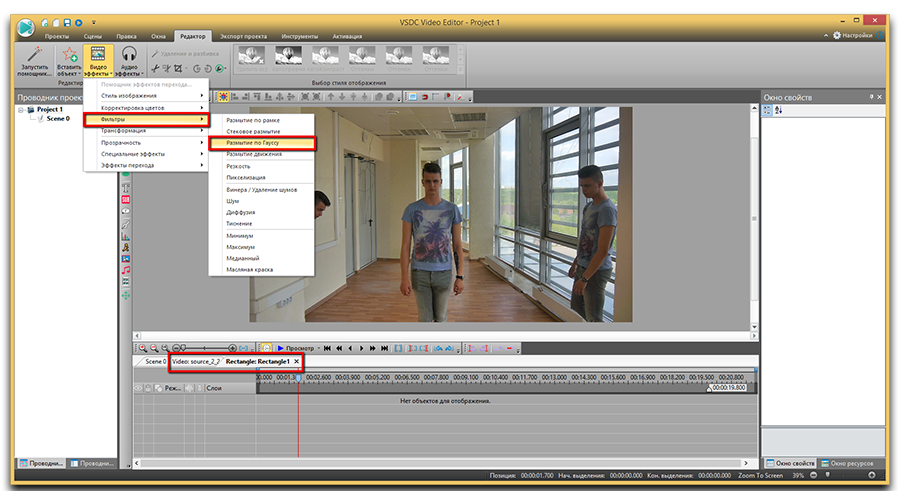Click the sort alphabetically icon in properties window
This screenshot has width=900, height=491.
778,110
